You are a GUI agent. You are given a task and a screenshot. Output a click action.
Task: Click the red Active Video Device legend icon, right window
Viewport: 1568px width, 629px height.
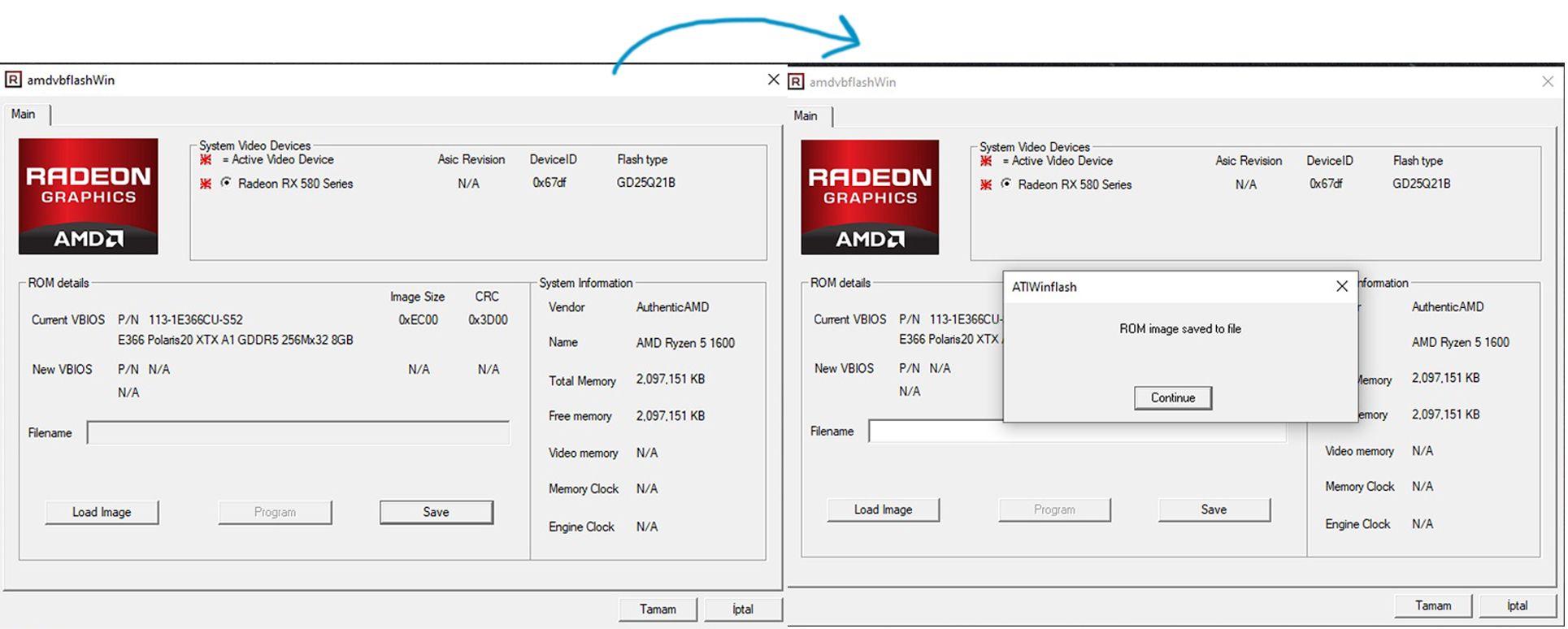tap(986, 161)
